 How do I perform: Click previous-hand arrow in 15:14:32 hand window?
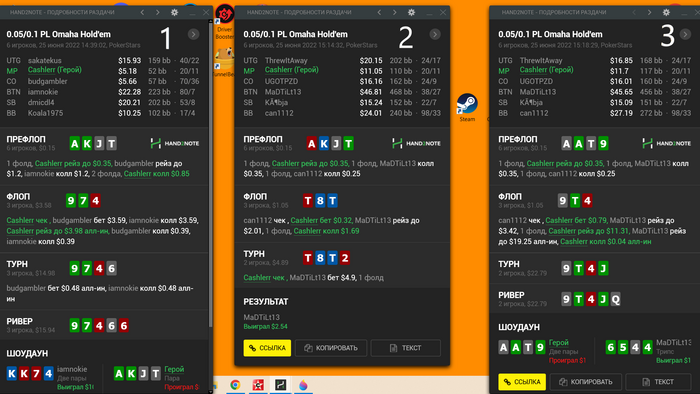coord(379,12)
